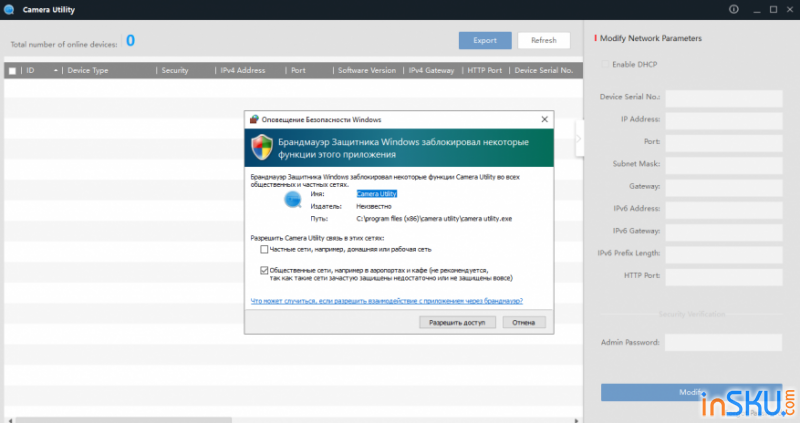The height and width of the screenshot is (423, 800).
Task: Click the IPv4 Address column header
Action: tap(243, 70)
